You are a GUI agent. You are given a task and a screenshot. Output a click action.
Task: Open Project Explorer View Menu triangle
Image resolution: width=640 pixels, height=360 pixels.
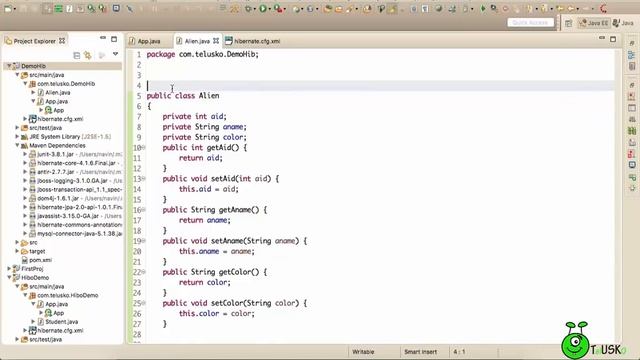tap(116, 54)
